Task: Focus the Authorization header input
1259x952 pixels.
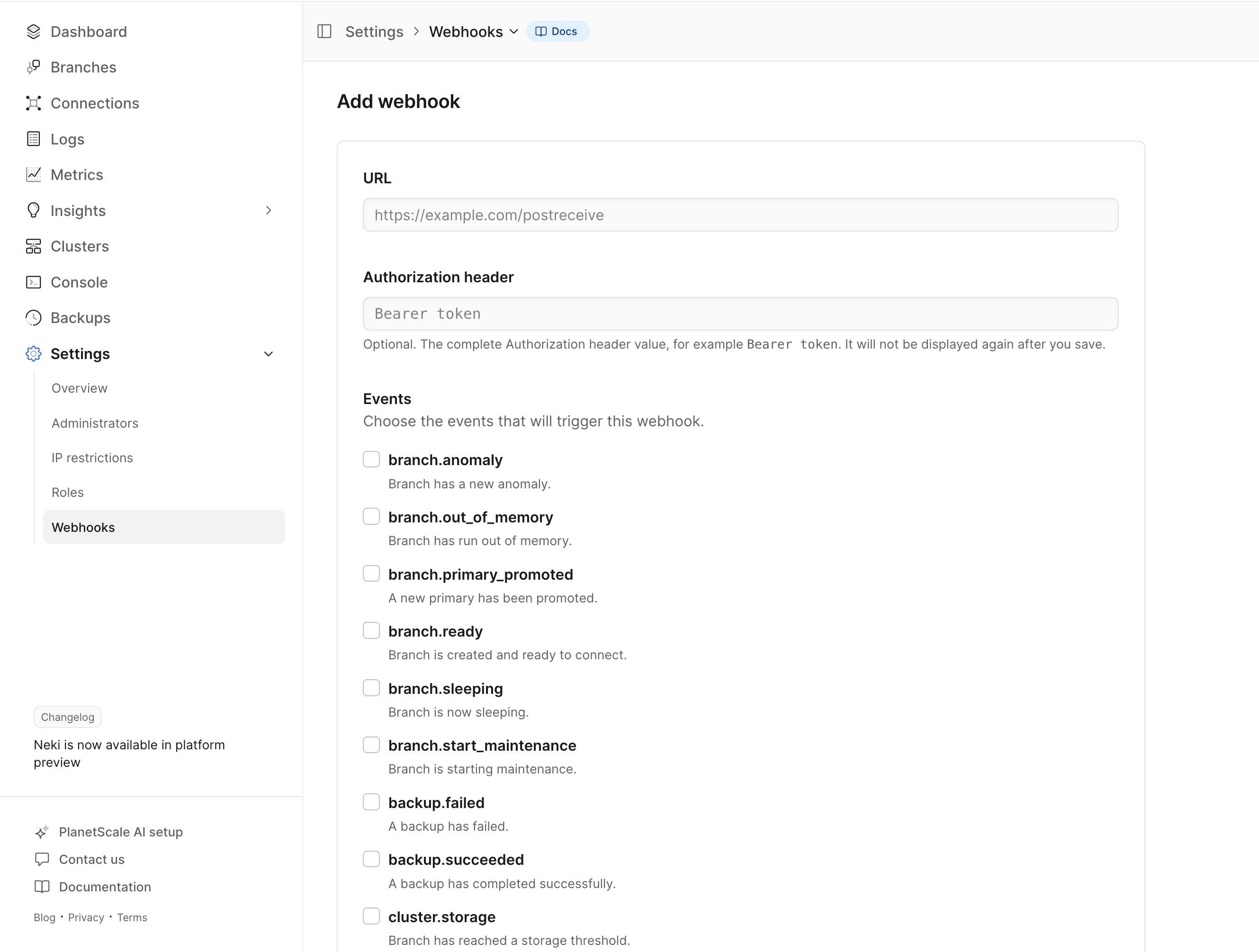Action: 740,314
